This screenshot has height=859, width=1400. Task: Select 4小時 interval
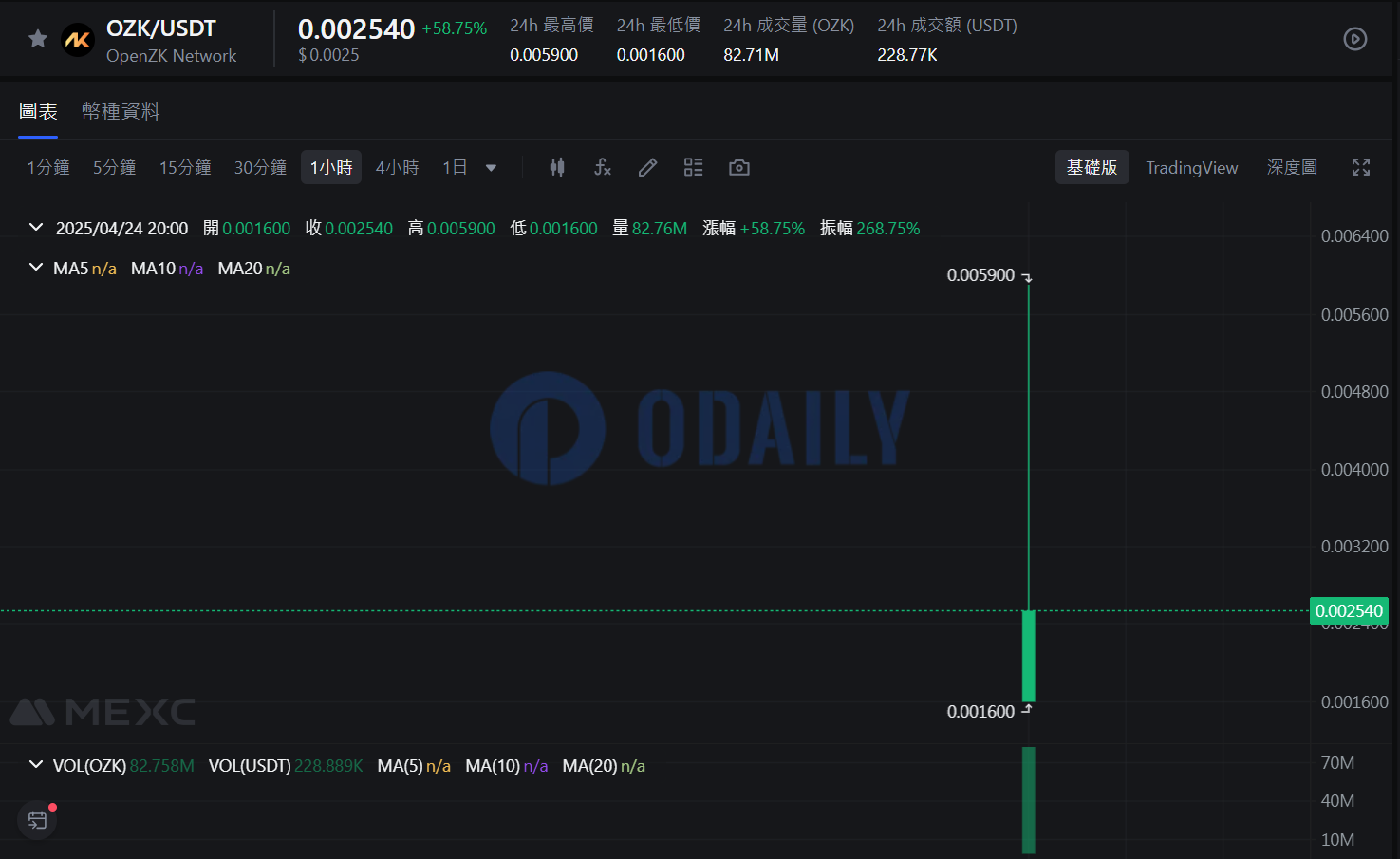click(x=398, y=167)
